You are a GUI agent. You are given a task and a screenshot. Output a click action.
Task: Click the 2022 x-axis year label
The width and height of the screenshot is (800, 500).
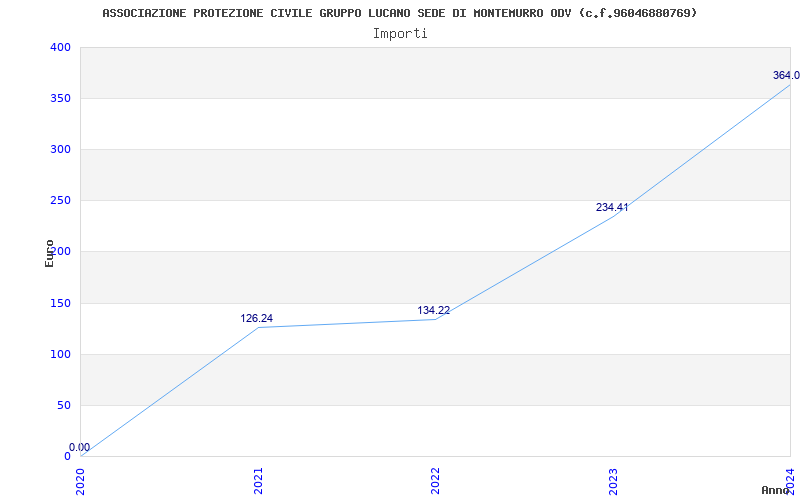click(x=435, y=480)
